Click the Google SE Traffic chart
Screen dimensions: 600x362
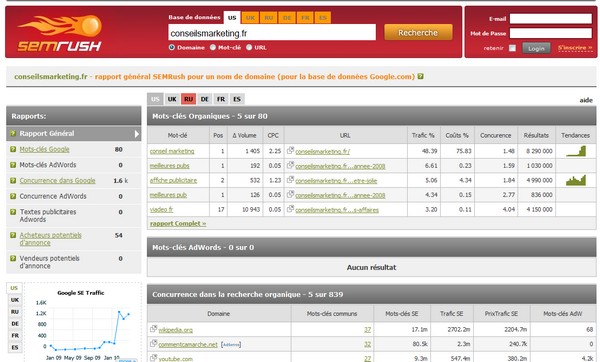pyautogui.click(x=82, y=323)
